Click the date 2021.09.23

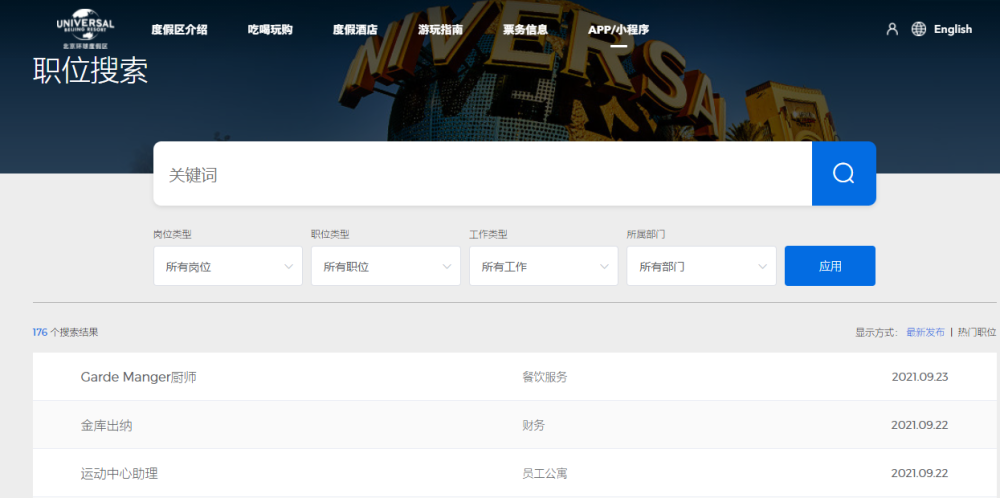point(920,377)
